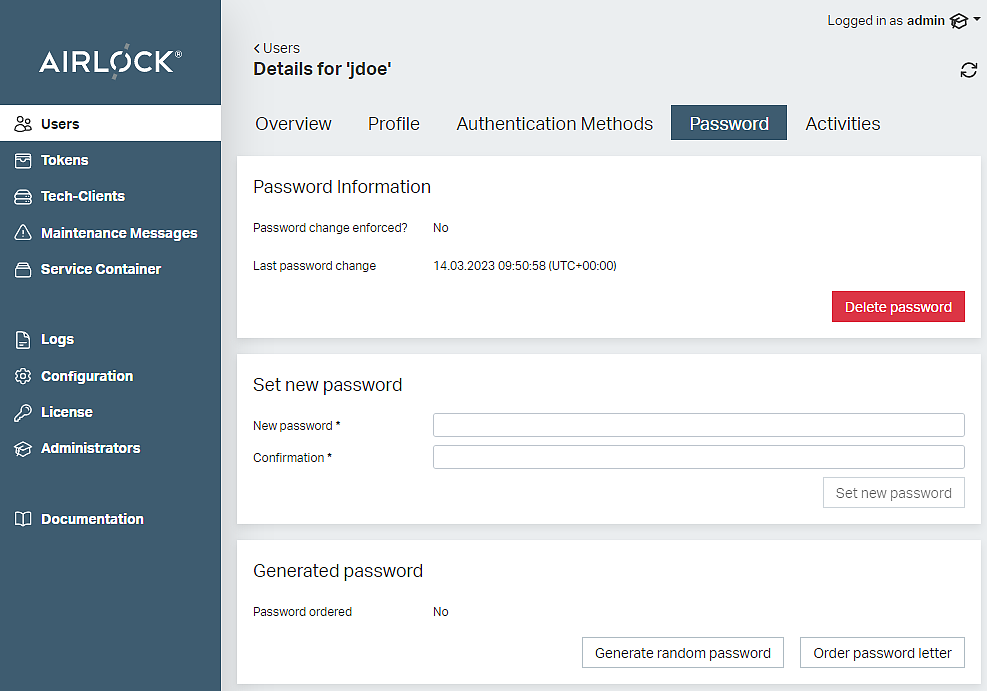Screen dimensions: 987x691
Task: Refresh the user details page
Action: tap(968, 70)
